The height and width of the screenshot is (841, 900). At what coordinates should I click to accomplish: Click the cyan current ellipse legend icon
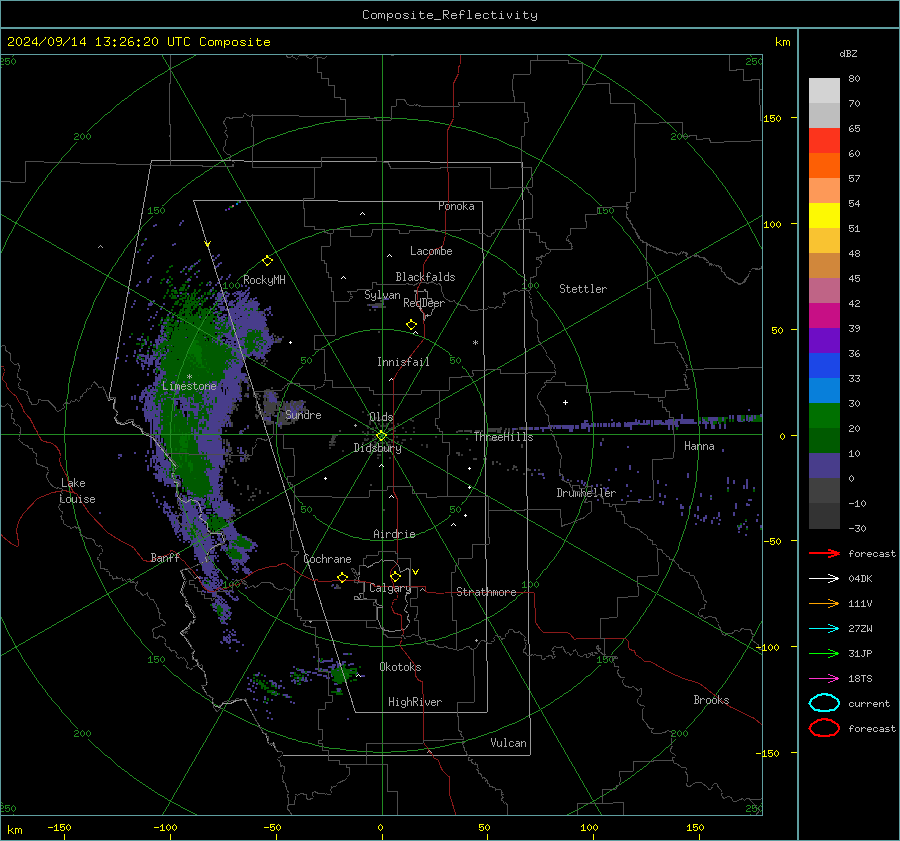click(824, 703)
